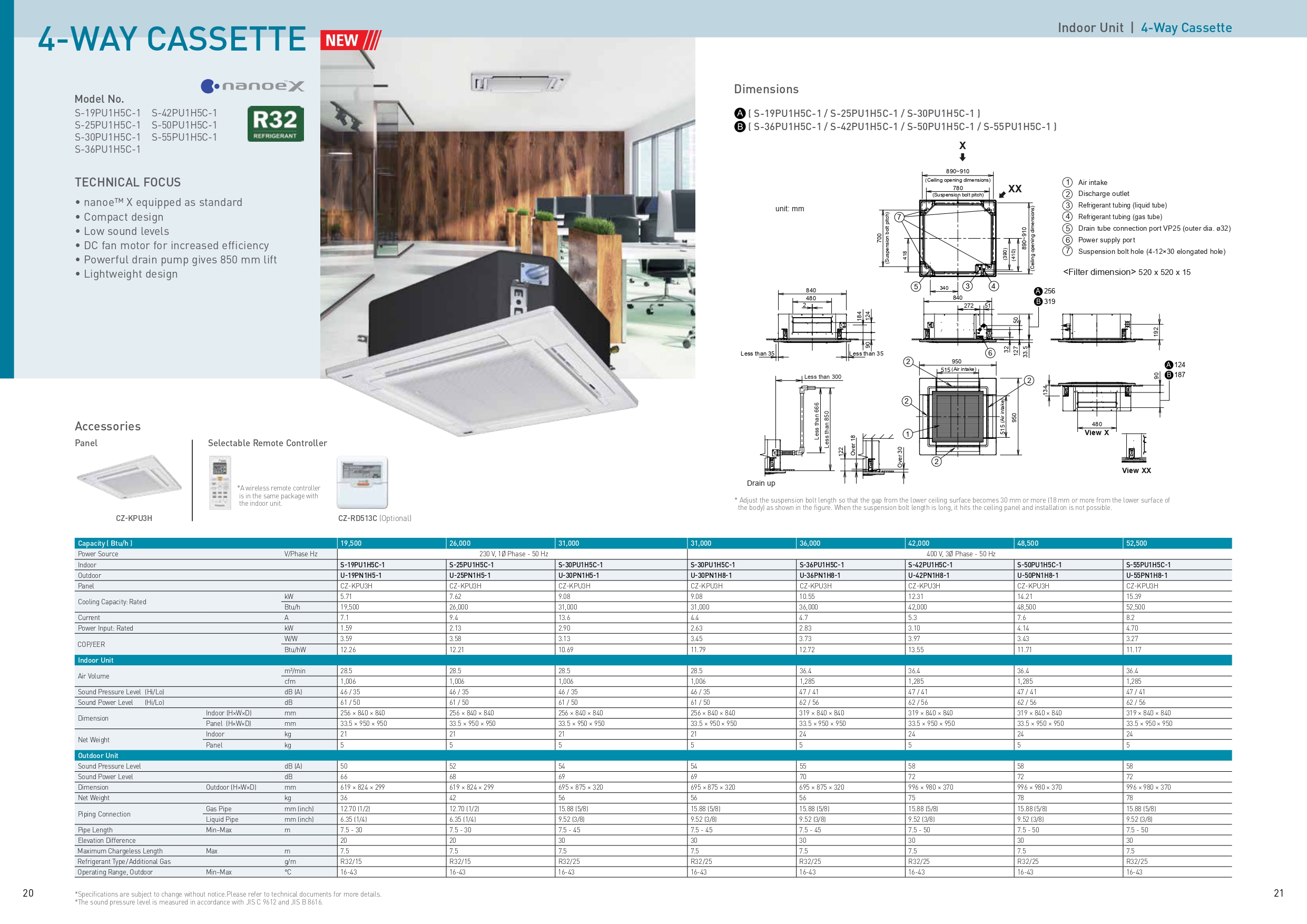
Task: Click circled B marker before S-36PU1H5C-1 dimensions list
Action: [740, 126]
